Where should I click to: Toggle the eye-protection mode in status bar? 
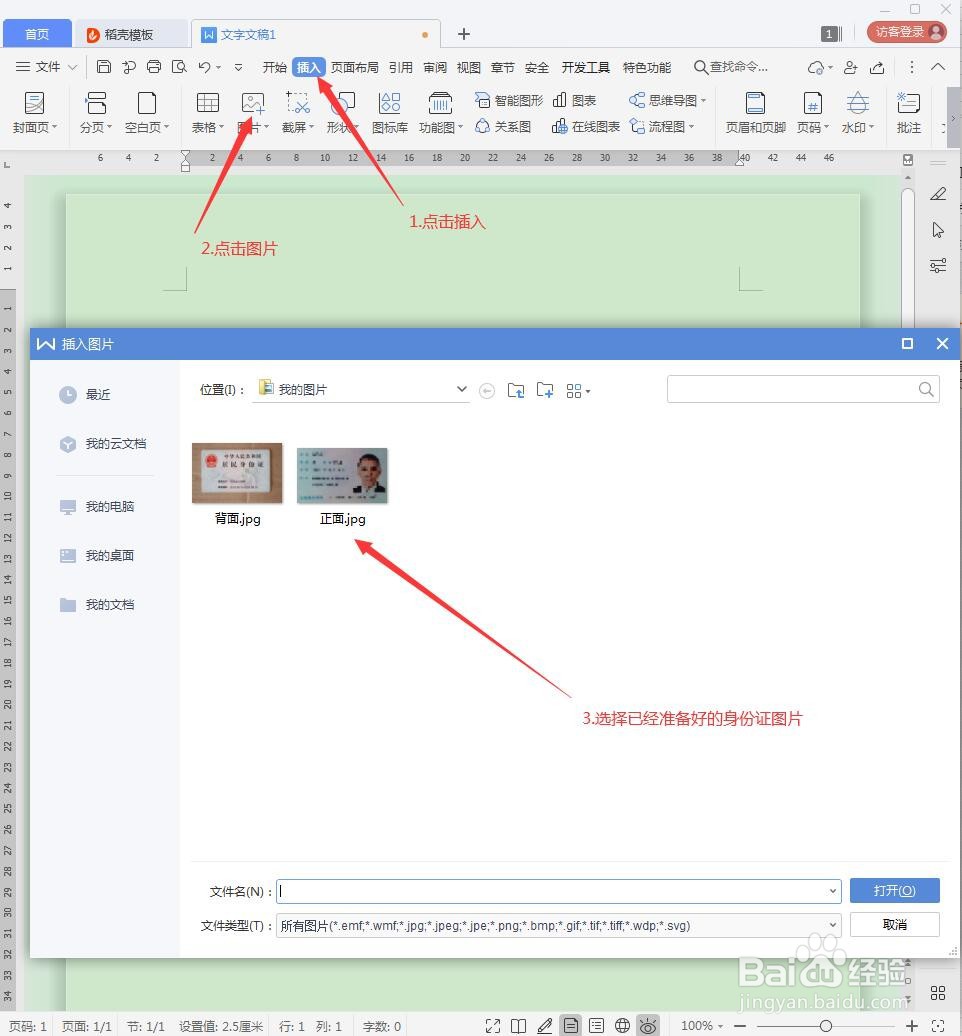tap(648, 1025)
